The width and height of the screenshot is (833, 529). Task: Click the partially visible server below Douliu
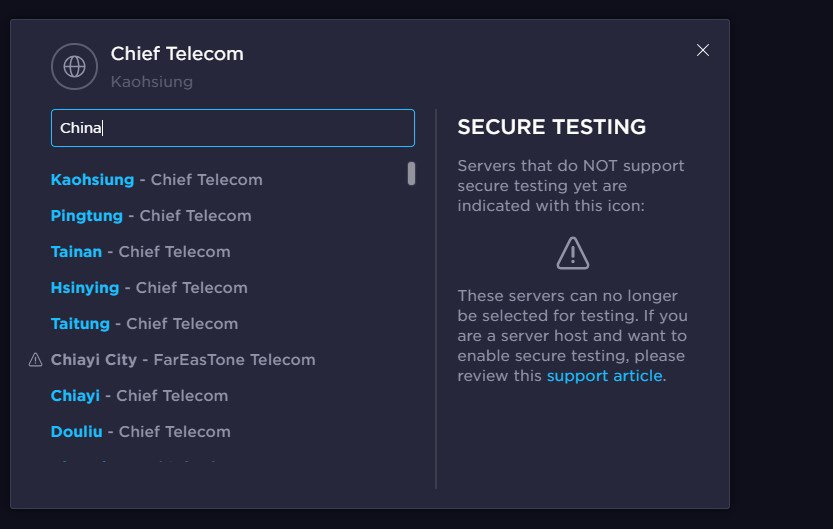coord(140,465)
